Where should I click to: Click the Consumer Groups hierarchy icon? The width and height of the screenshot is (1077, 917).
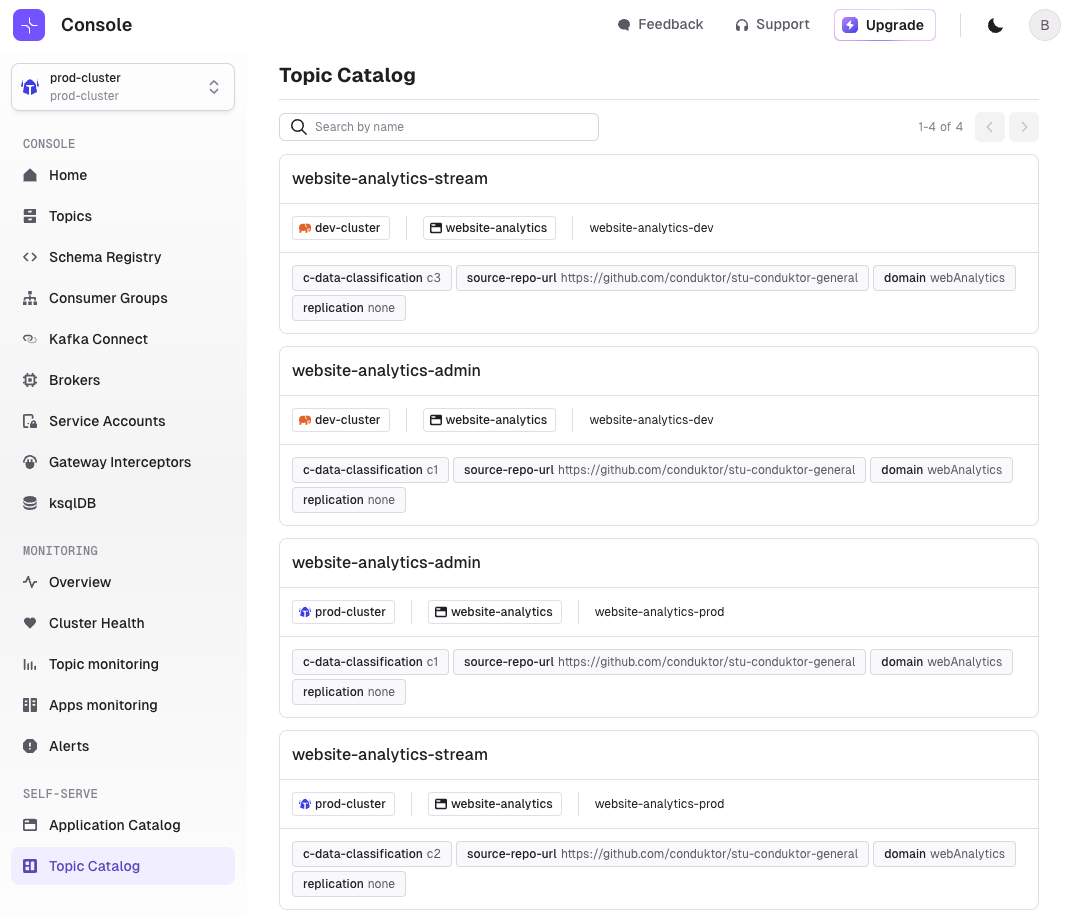[x=30, y=298]
